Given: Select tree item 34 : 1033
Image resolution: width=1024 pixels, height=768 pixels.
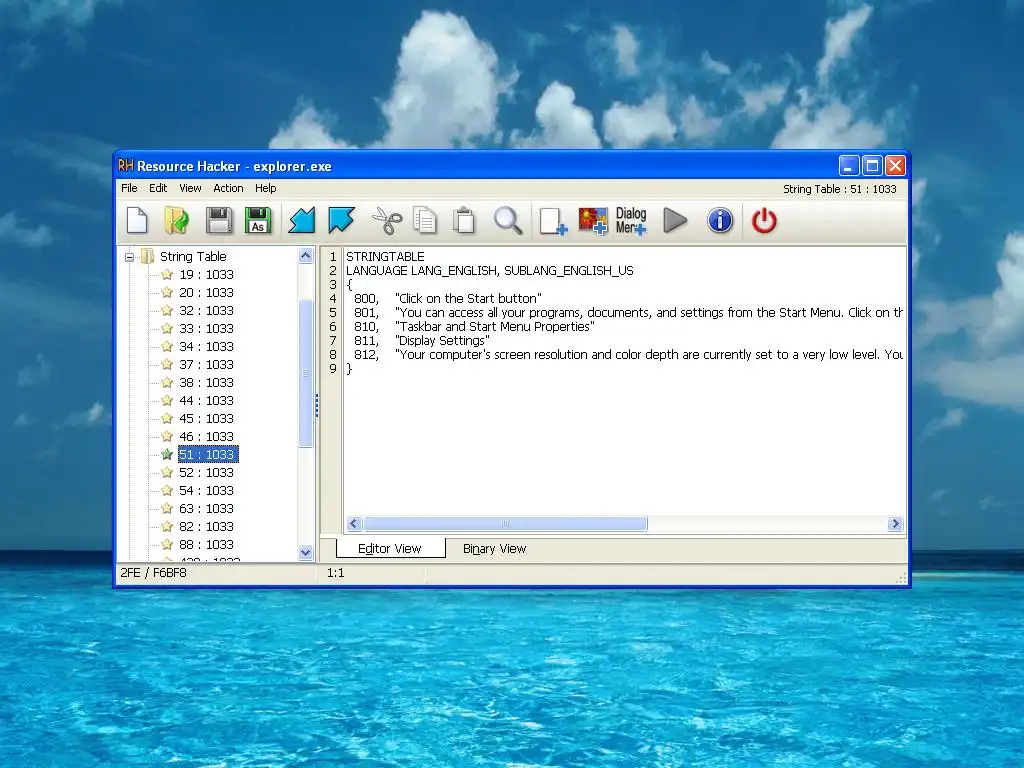Looking at the screenshot, I should (206, 346).
